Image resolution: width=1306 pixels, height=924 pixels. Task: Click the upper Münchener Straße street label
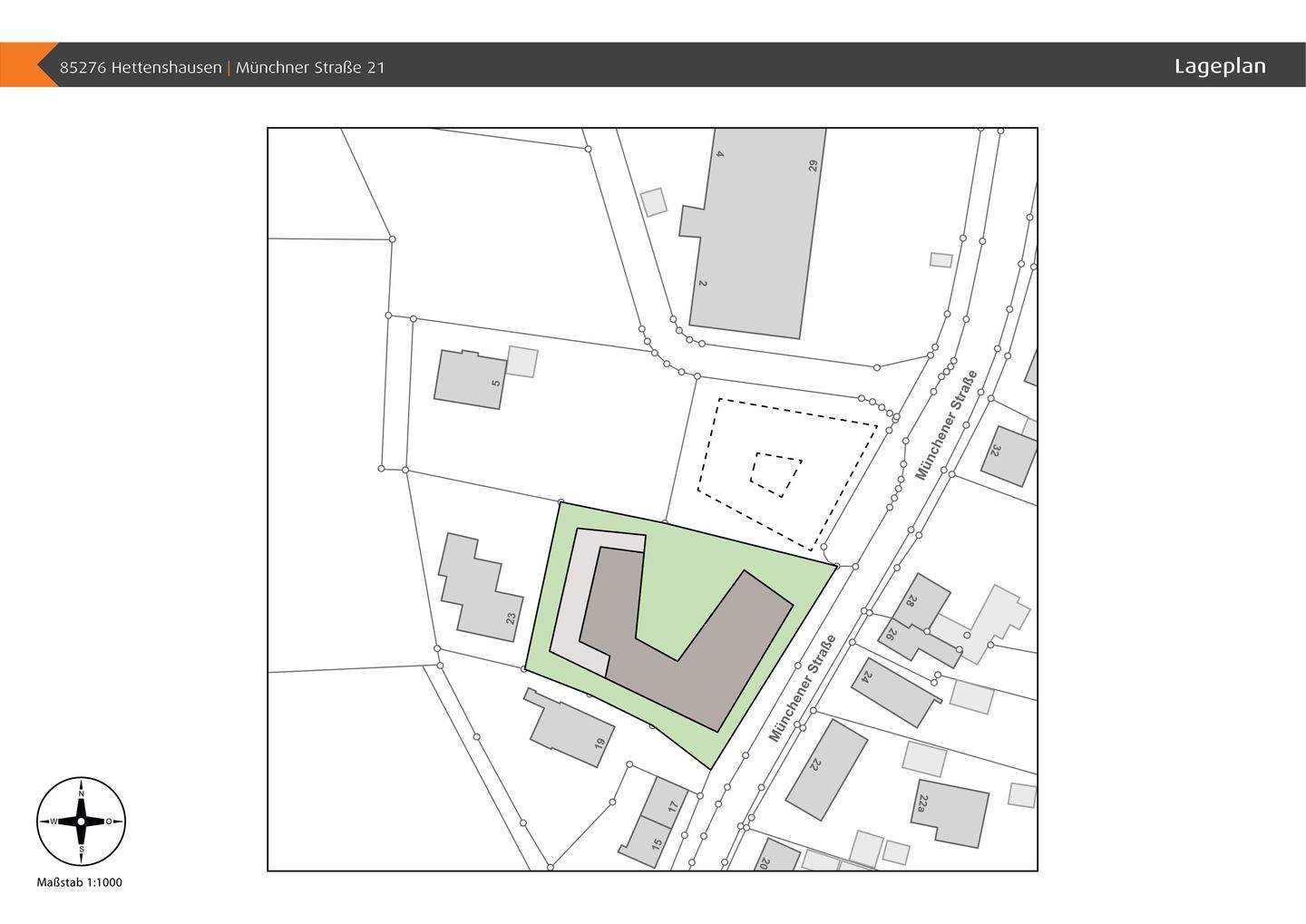click(946, 425)
